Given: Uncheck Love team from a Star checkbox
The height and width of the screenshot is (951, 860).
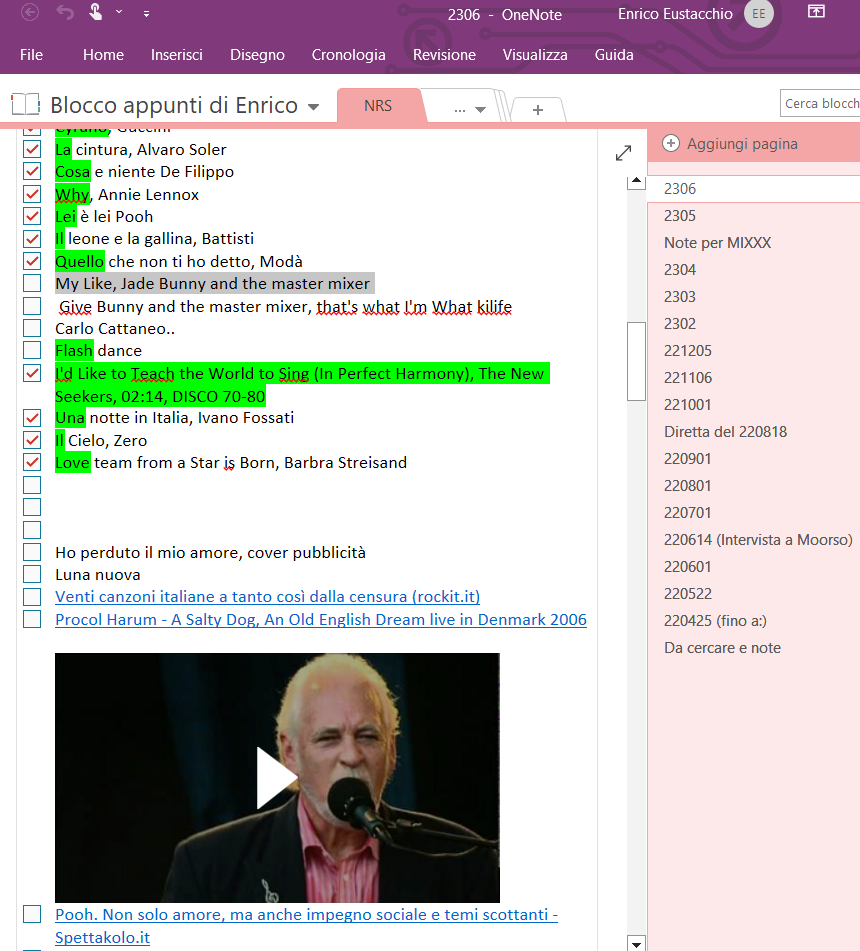Looking at the screenshot, I should [x=32, y=463].
